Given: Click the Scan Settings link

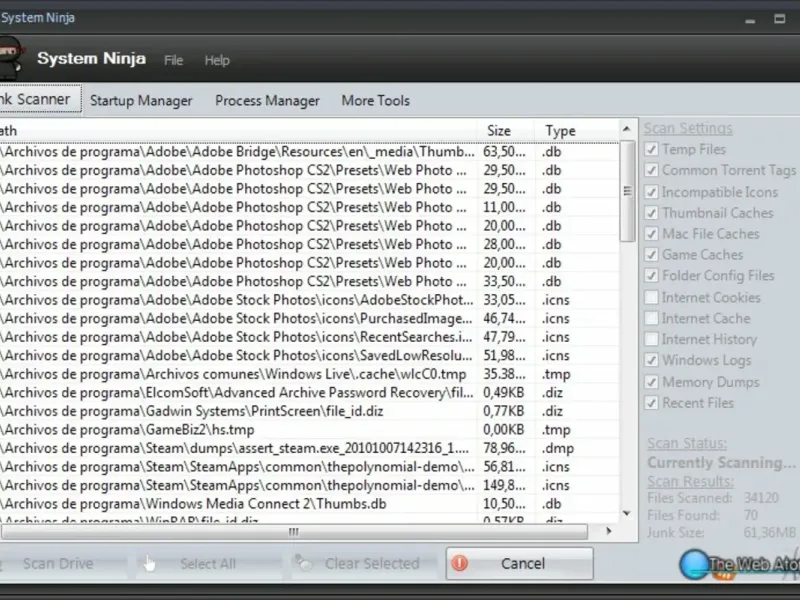Looking at the screenshot, I should 688,128.
